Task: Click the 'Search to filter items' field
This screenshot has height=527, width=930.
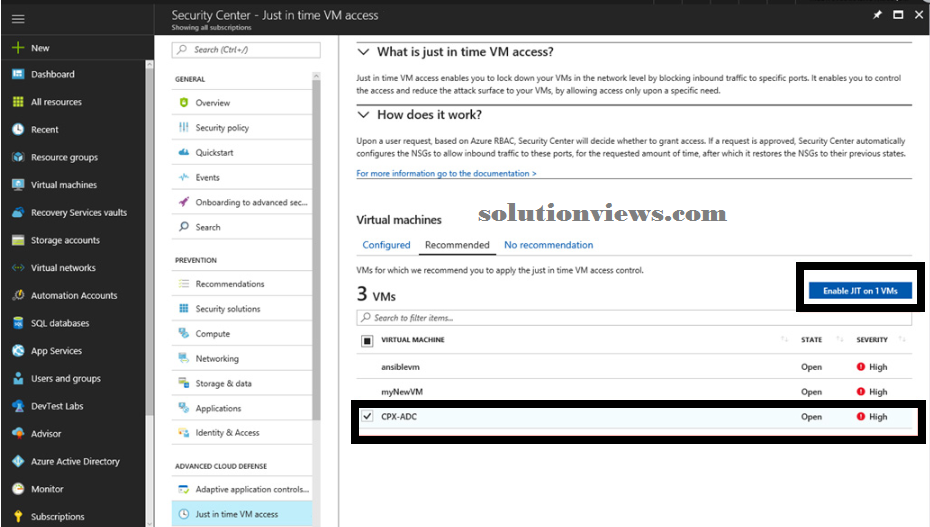Action: point(634,318)
